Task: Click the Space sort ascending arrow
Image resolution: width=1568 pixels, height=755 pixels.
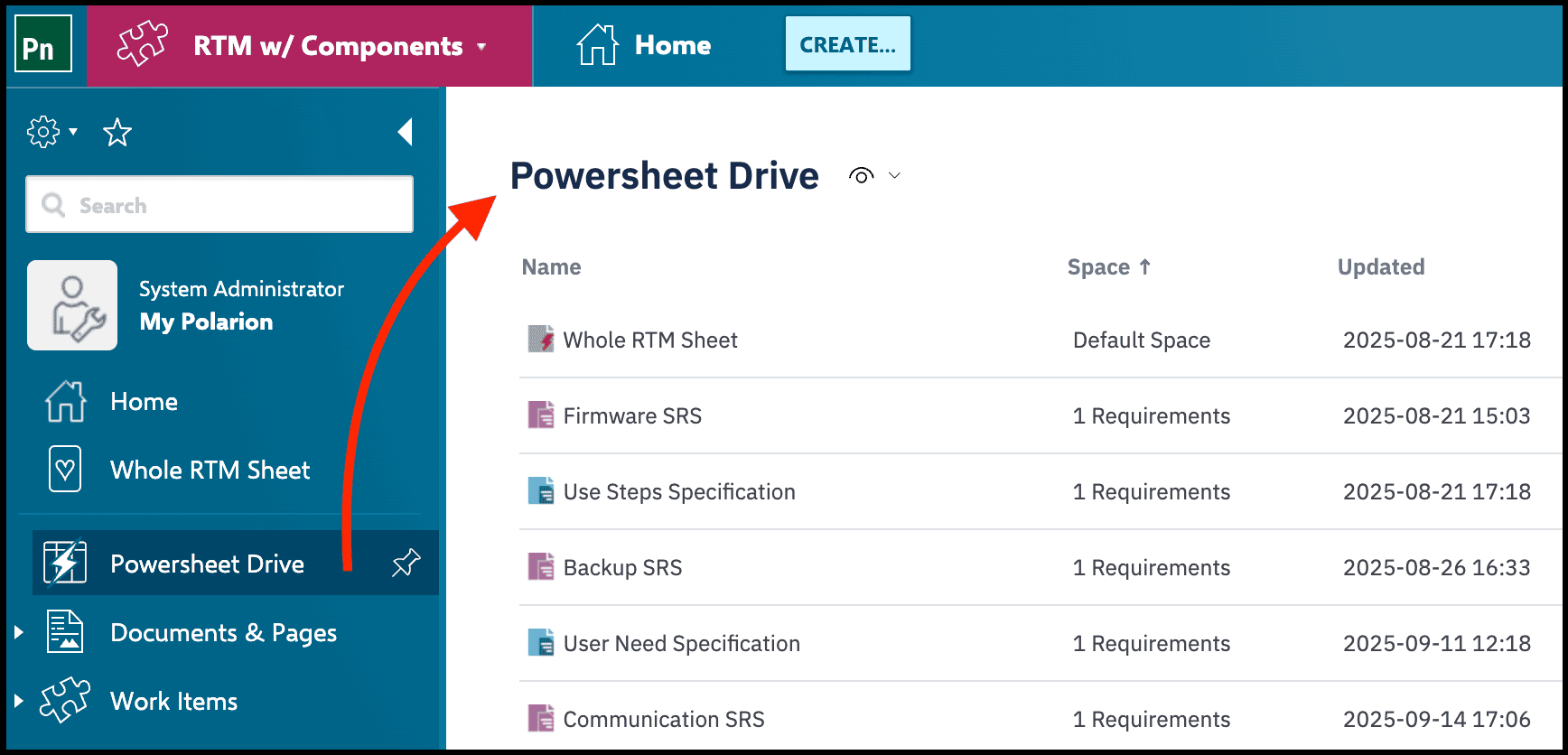Action: click(x=1144, y=266)
